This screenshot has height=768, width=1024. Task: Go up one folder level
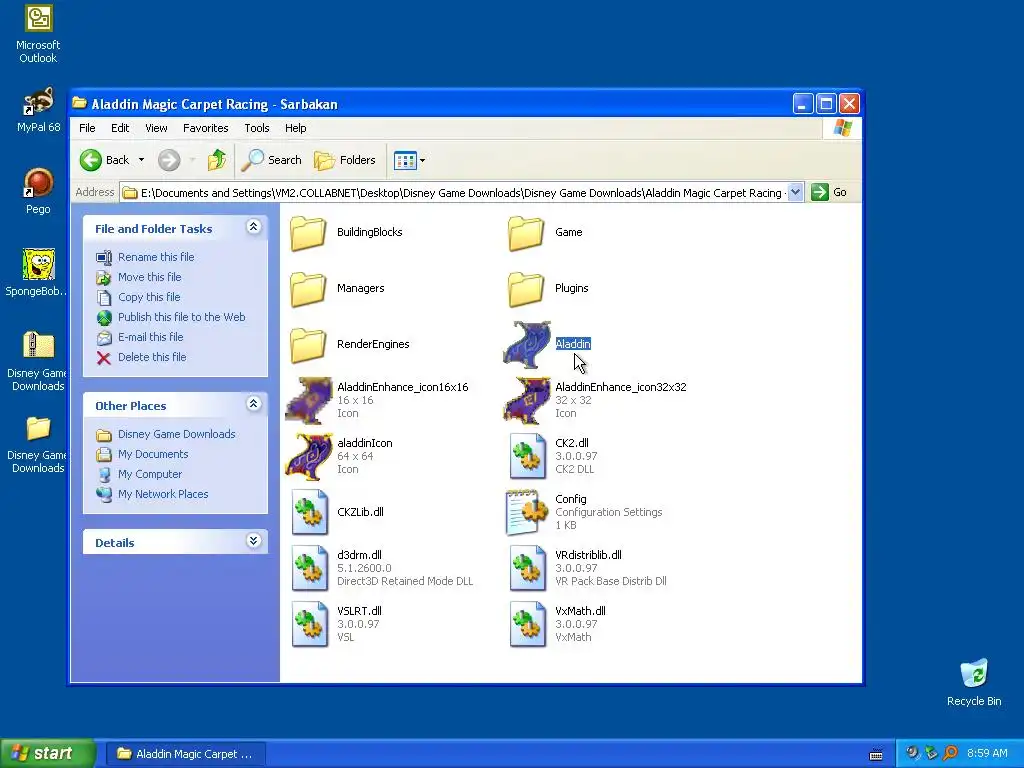point(217,160)
